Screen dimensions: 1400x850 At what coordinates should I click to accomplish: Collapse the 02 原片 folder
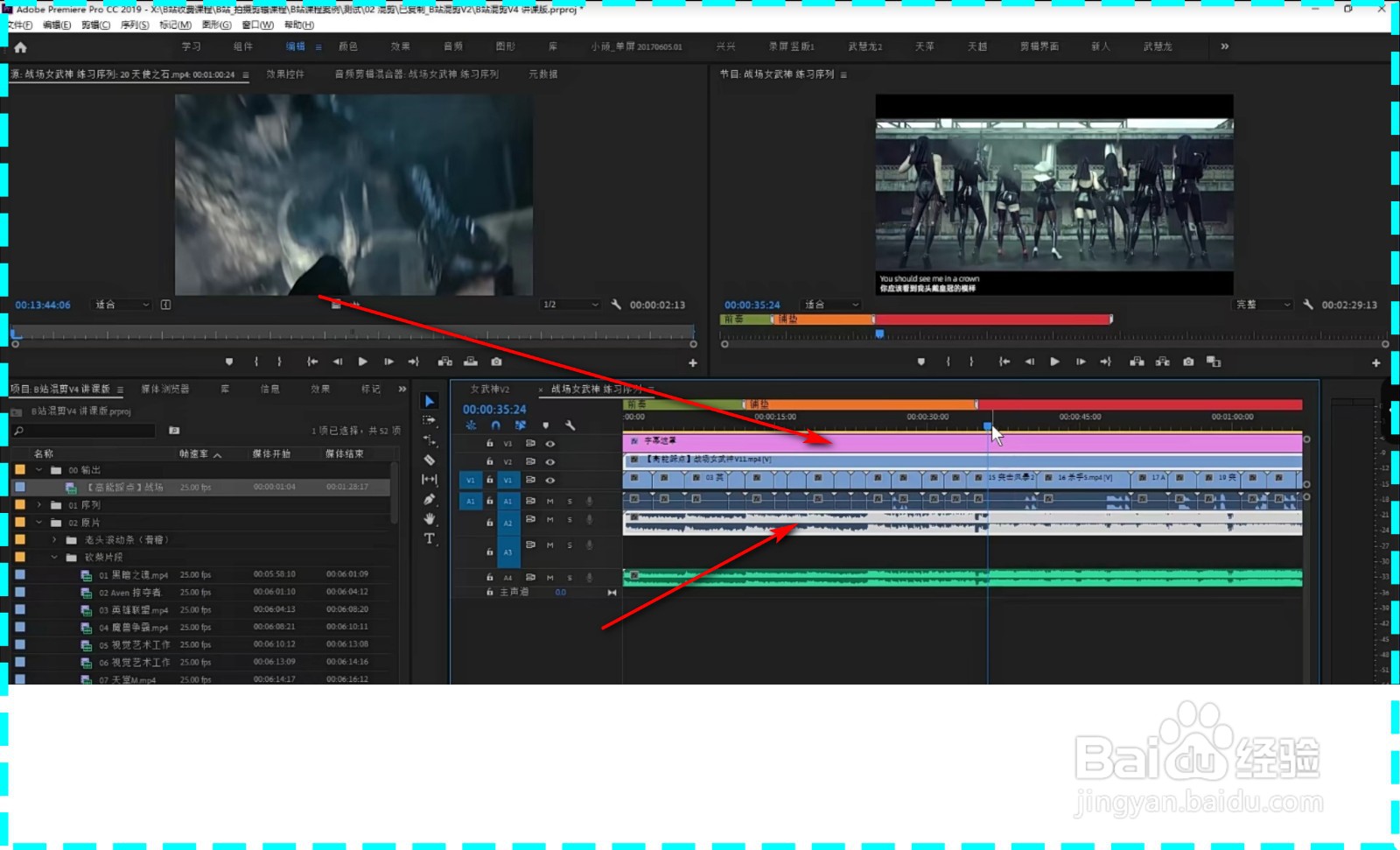tap(39, 523)
